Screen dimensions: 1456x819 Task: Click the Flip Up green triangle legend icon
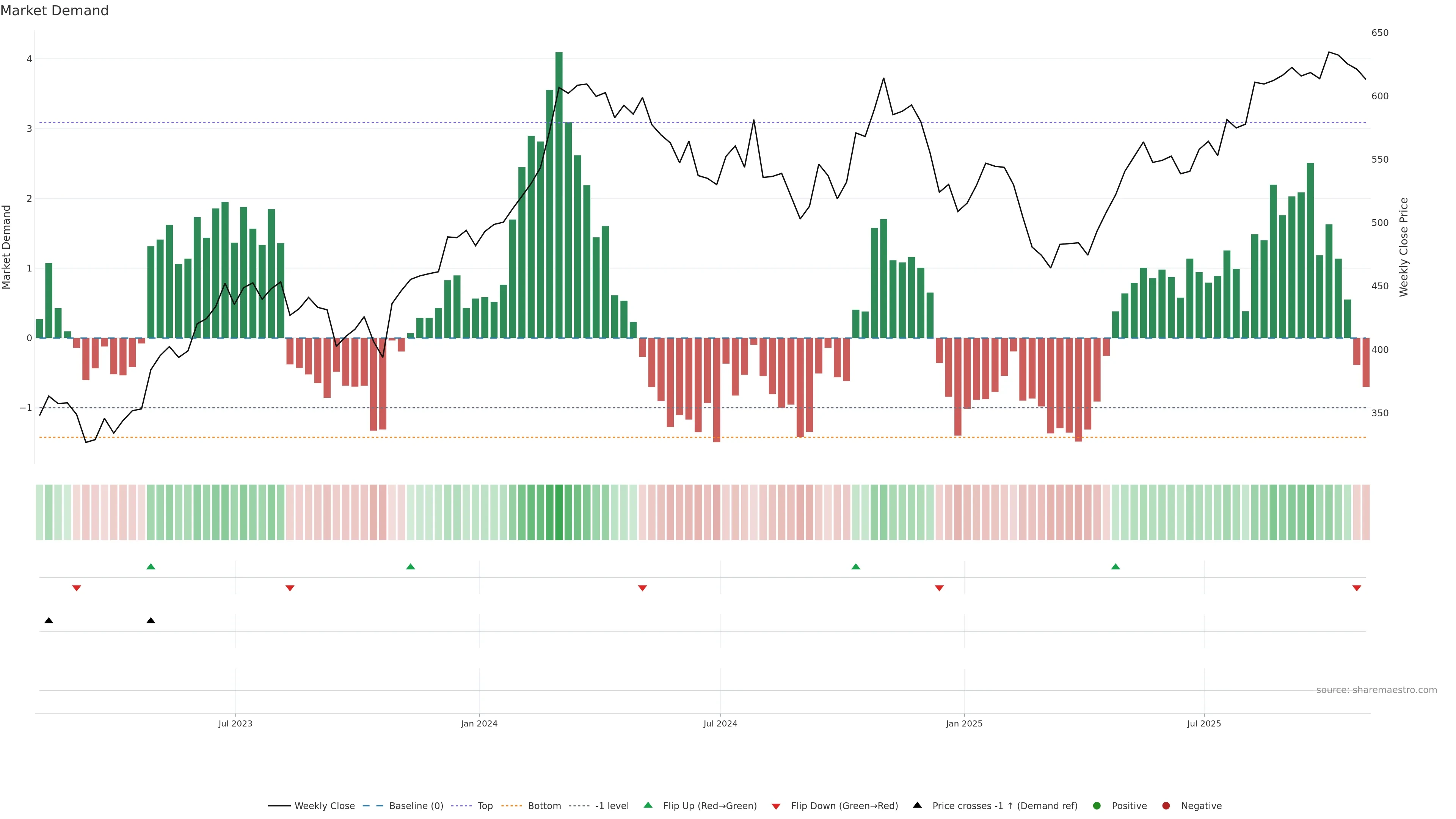pyautogui.click(x=648, y=805)
